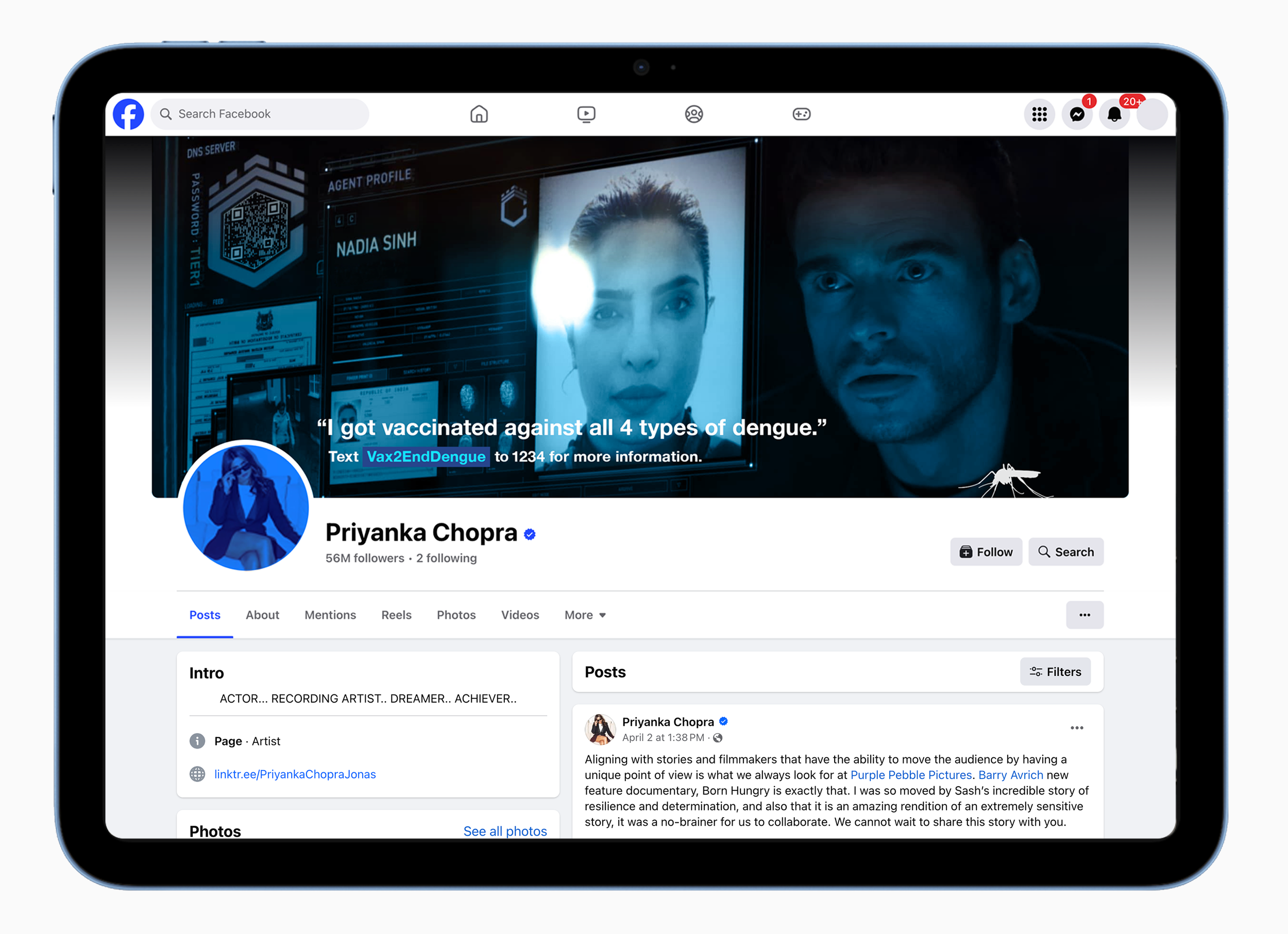
Task: Open the Purple Pebble Pictures link
Action: (x=911, y=775)
